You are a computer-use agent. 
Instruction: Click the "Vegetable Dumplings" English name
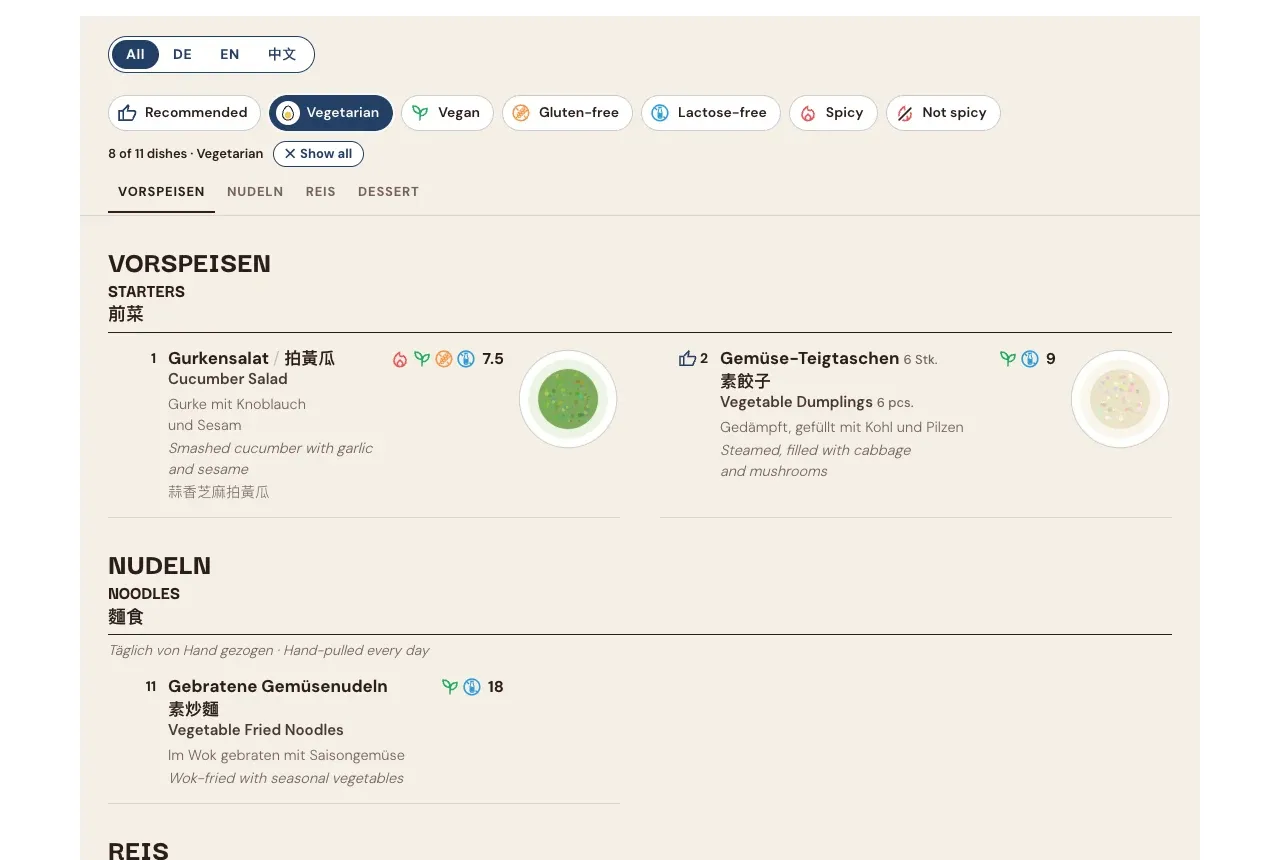tap(796, 402)
